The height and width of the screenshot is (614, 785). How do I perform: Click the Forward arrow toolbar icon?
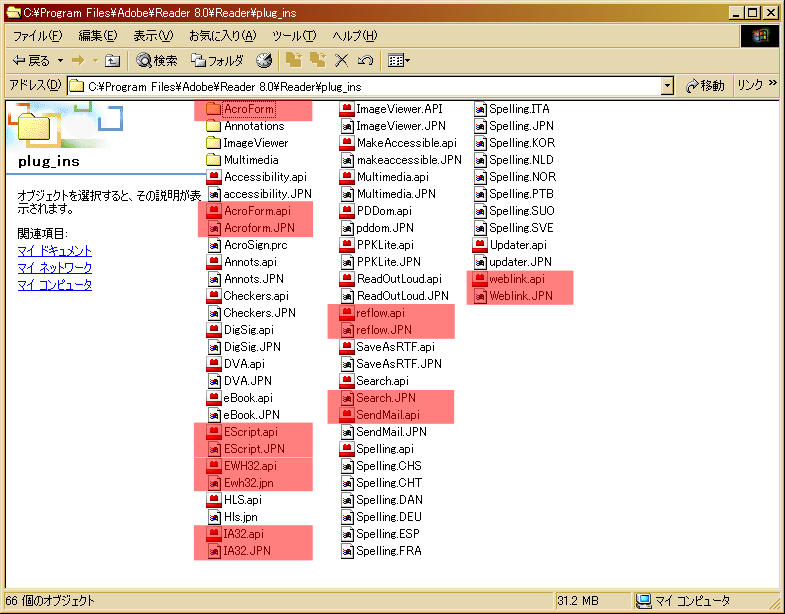(78, 61)
